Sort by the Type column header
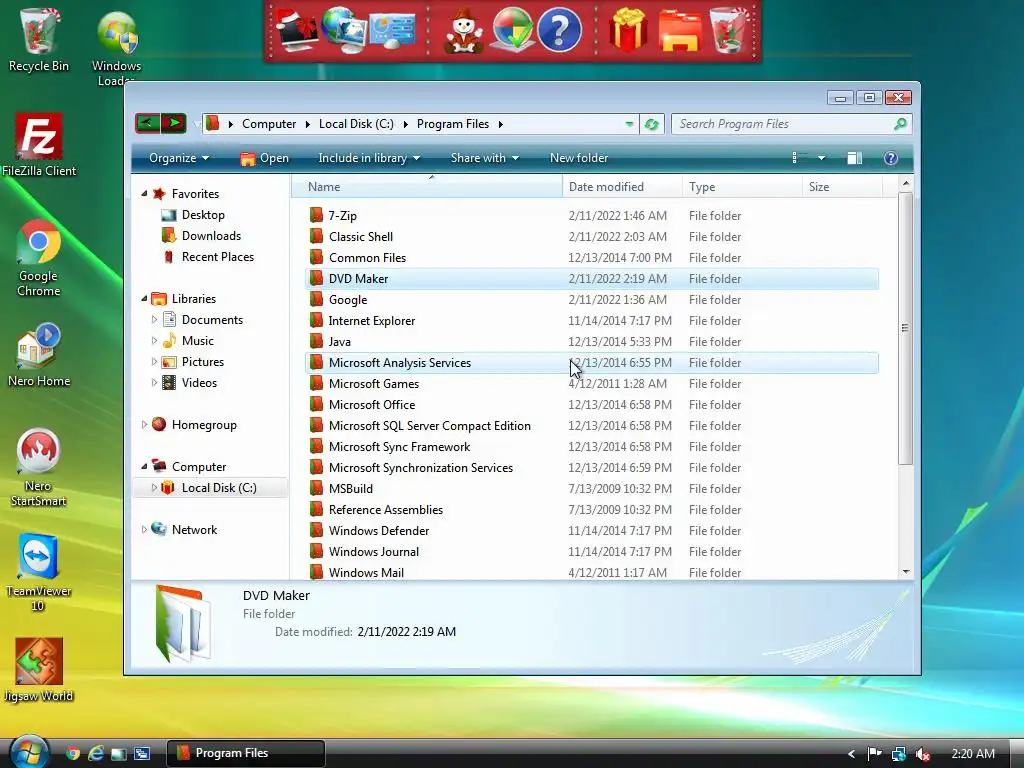The image size is (1024, 768). click(x=743, y=187)
